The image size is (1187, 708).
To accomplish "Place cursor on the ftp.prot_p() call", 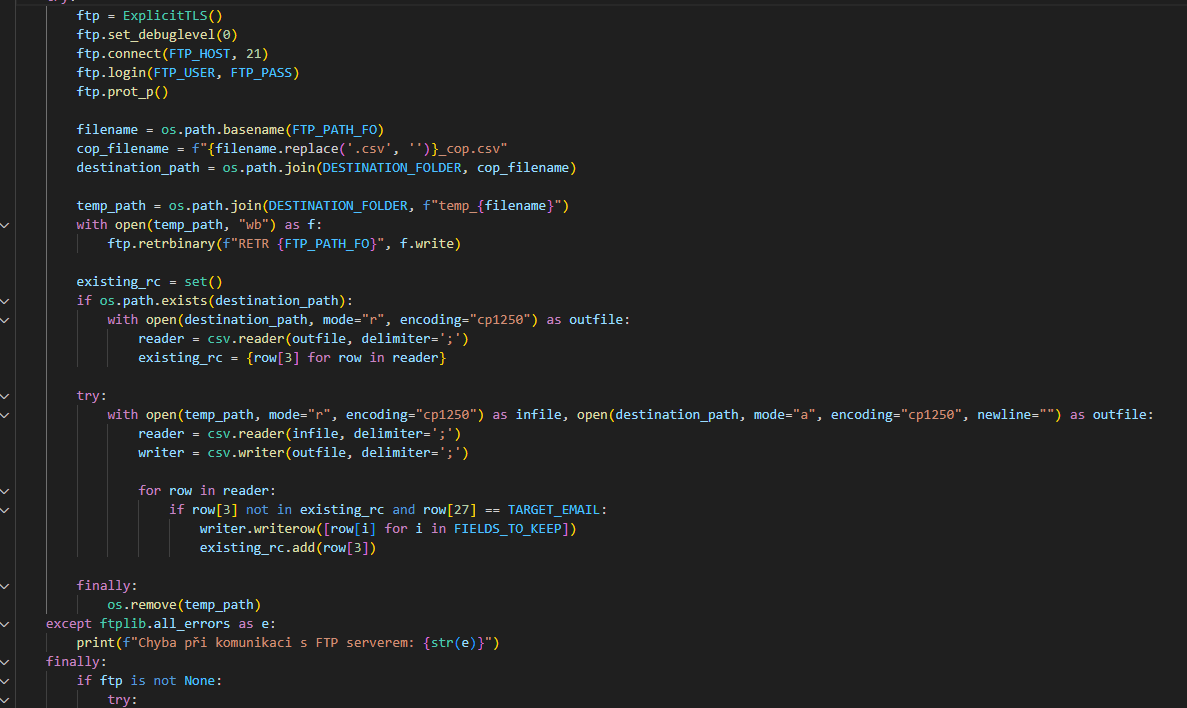I will coord(122,92).
